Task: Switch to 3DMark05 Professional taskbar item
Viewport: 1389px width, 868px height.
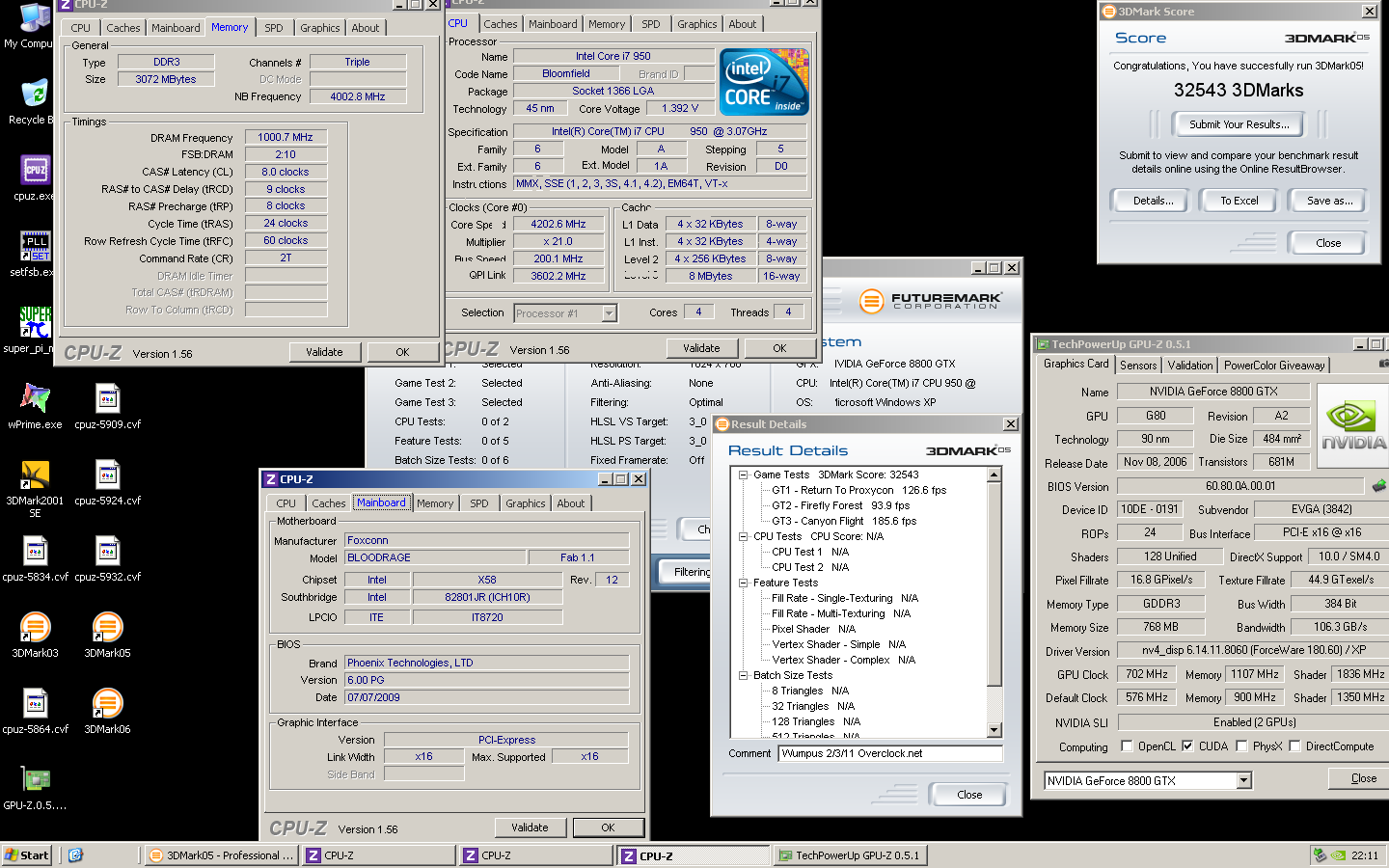Action: click(221, 855)
